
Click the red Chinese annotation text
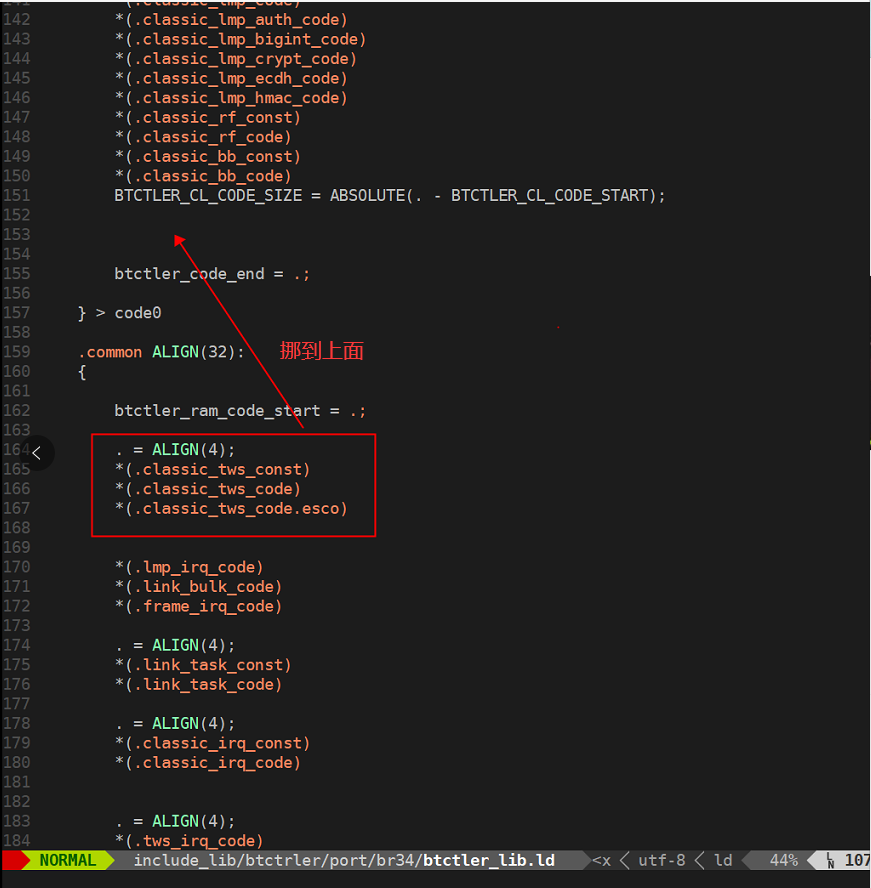[x=322, y=351]
